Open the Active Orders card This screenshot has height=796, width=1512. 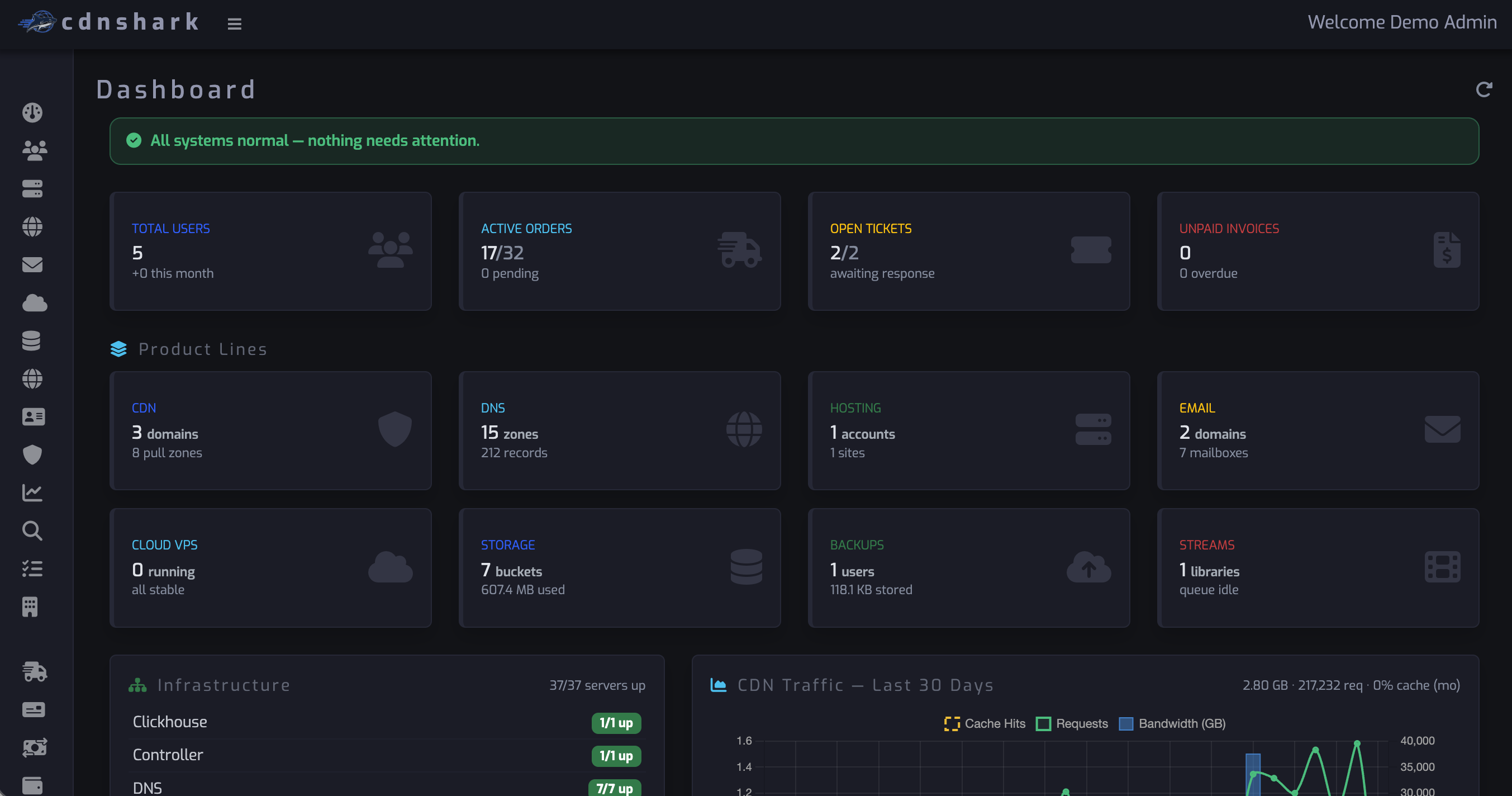620,251
